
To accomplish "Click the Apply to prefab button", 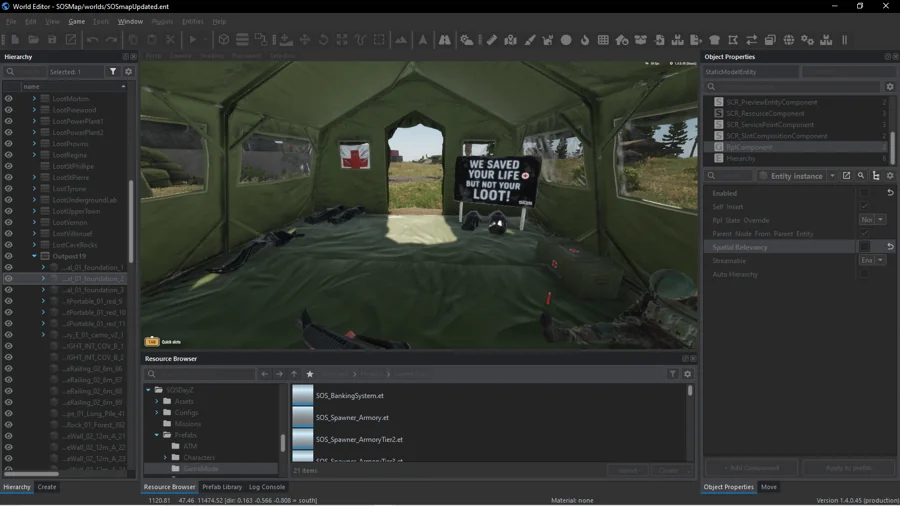I will pos(848,468).
